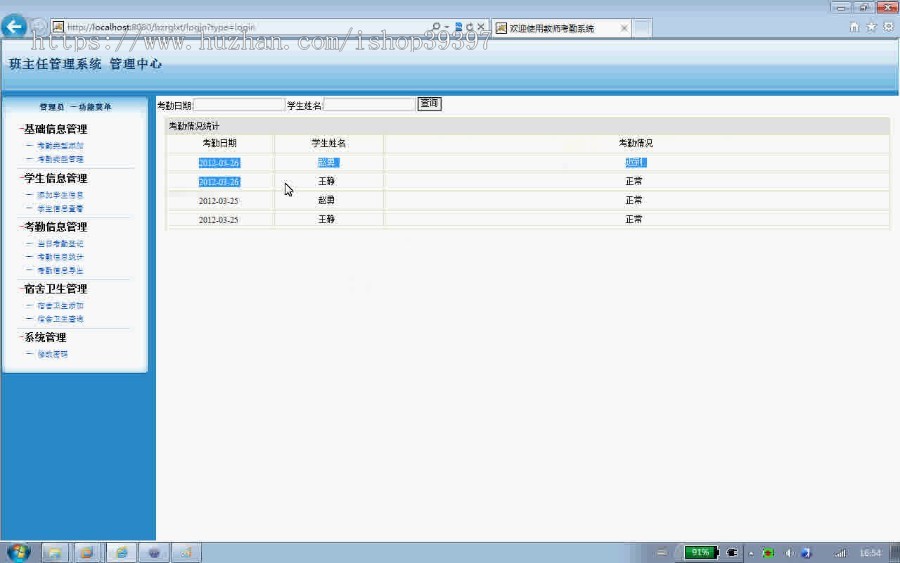Click the 考勤日期 input field
This screenshot has height=563, width=900.
(x=239, y=105)
